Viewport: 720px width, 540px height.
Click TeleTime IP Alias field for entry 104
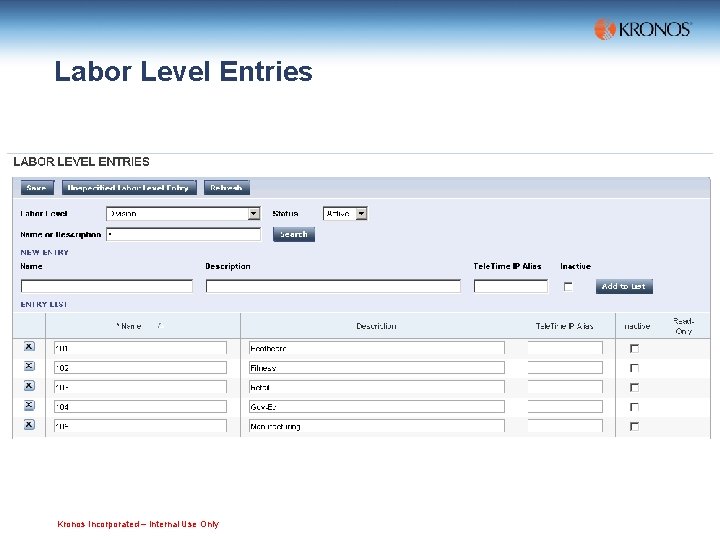[x=565, y=406]
